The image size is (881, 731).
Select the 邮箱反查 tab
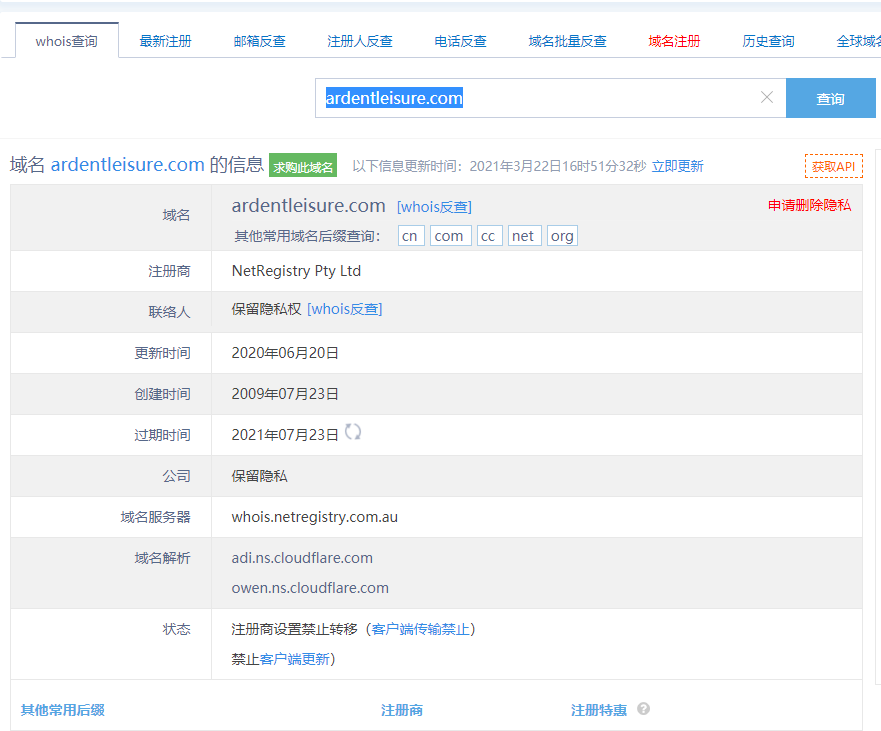coord(259,41)
